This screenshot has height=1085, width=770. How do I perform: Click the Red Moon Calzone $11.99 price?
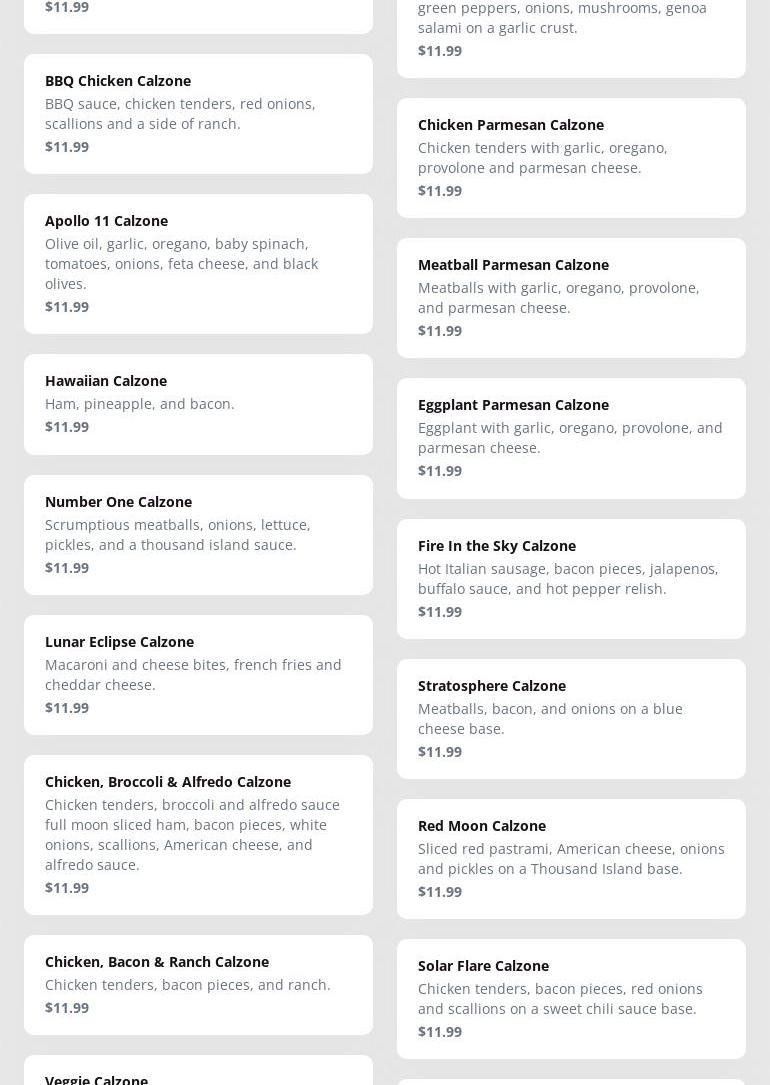click(x=440, y=892)
